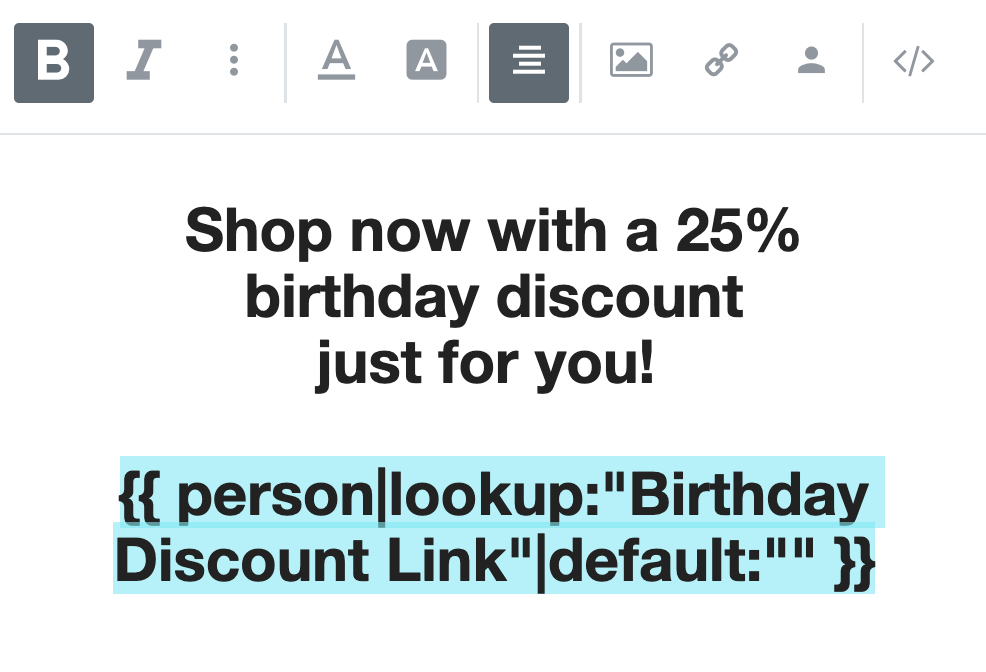Switch to source code view
986x672 pixels.
[913, 63]
